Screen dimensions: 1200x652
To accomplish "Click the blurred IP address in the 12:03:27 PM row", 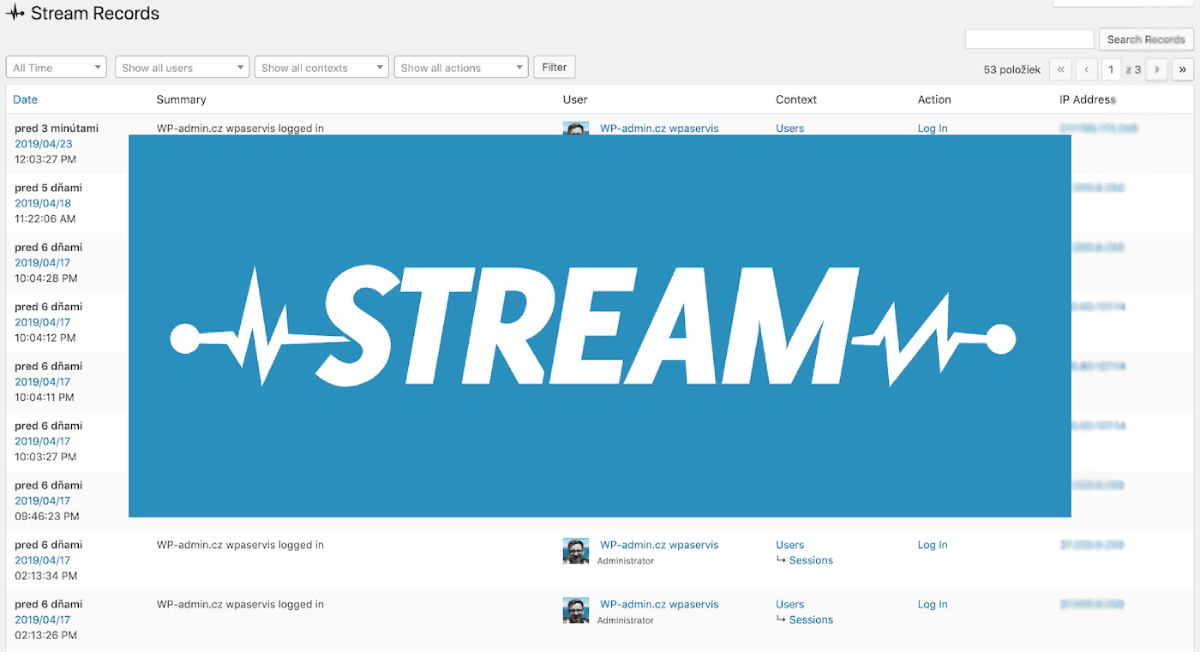I will pyautogui.click(x=1098, y=128).
